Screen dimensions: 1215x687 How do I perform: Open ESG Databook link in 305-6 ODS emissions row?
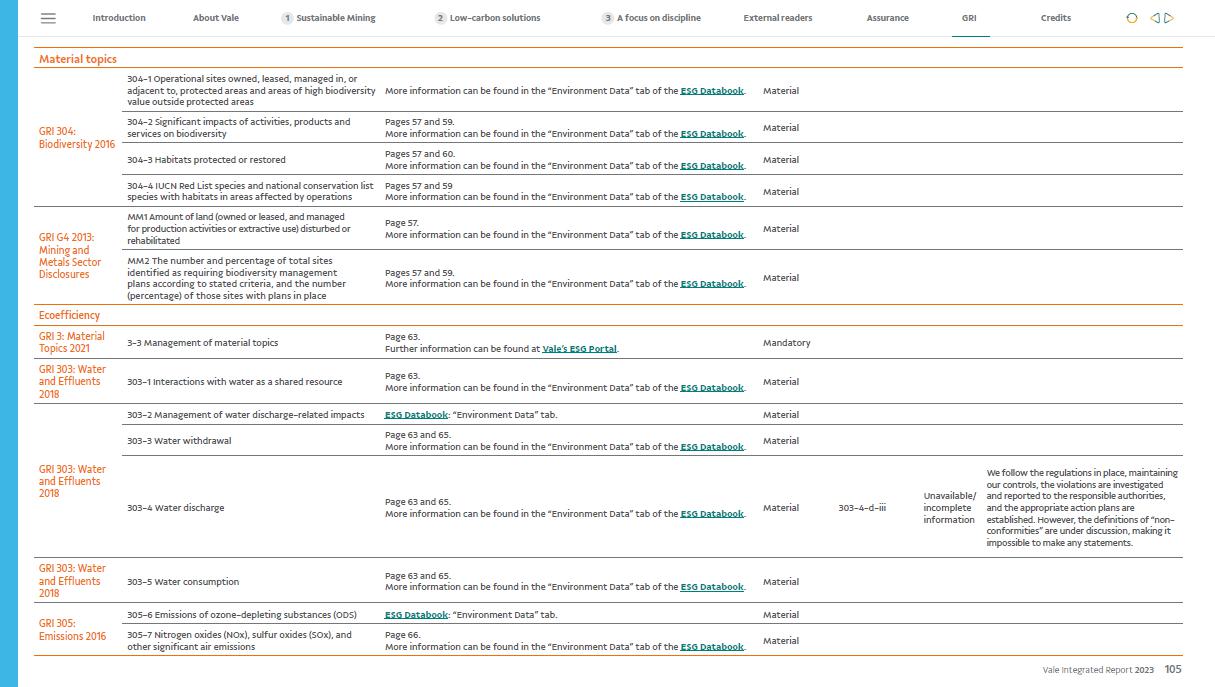[416, 615]
